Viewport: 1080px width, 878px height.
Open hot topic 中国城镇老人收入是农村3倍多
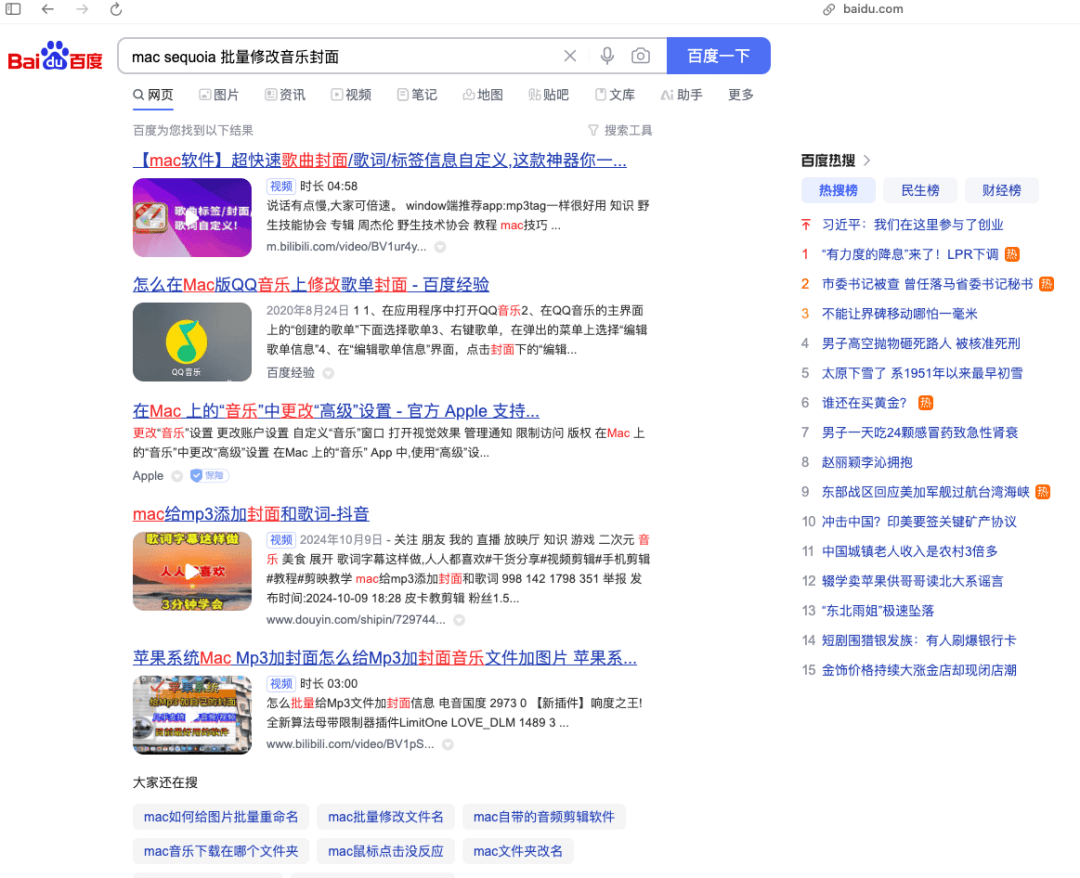[x=910, y=551]
